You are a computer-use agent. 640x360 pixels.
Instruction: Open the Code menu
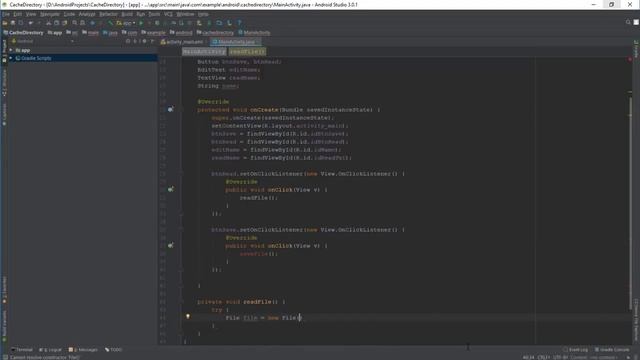(x=69, y=14)
